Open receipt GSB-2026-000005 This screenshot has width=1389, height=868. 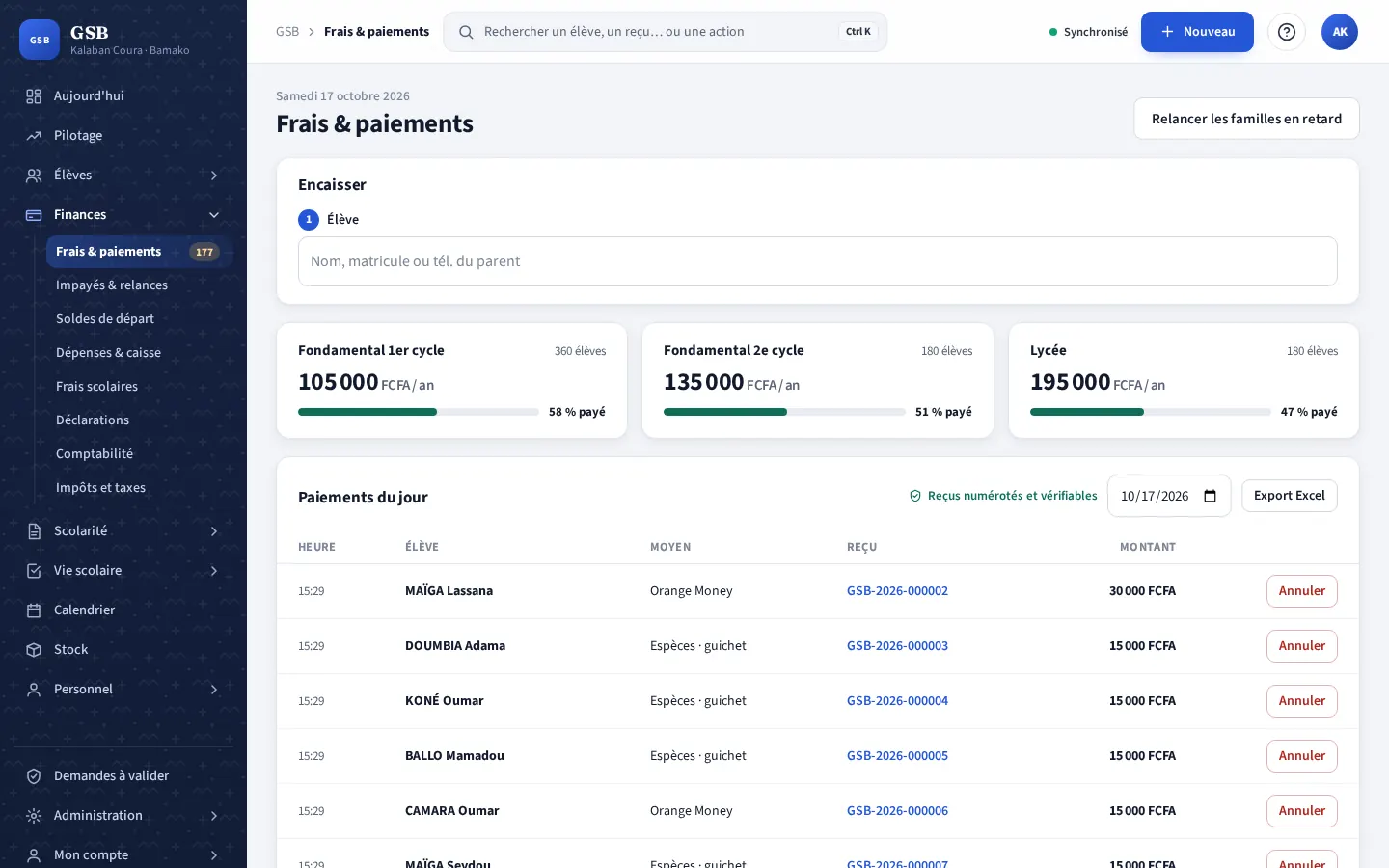click(x=897, y=756)
